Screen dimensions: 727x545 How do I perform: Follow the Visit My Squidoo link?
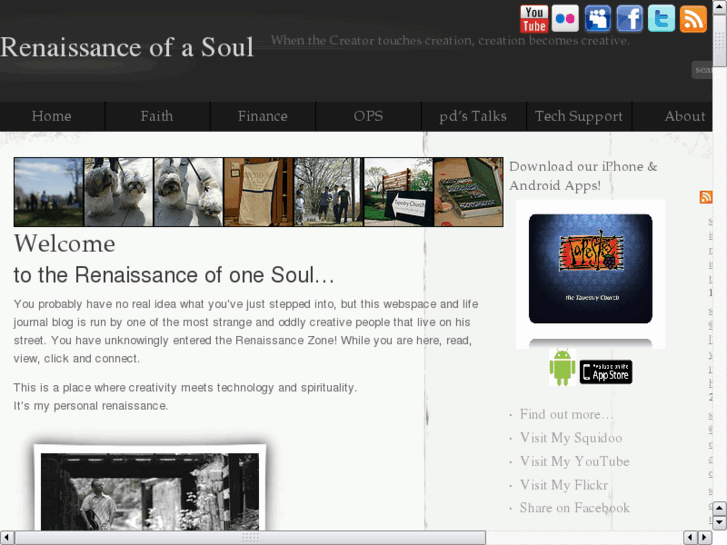click(571, 438)
